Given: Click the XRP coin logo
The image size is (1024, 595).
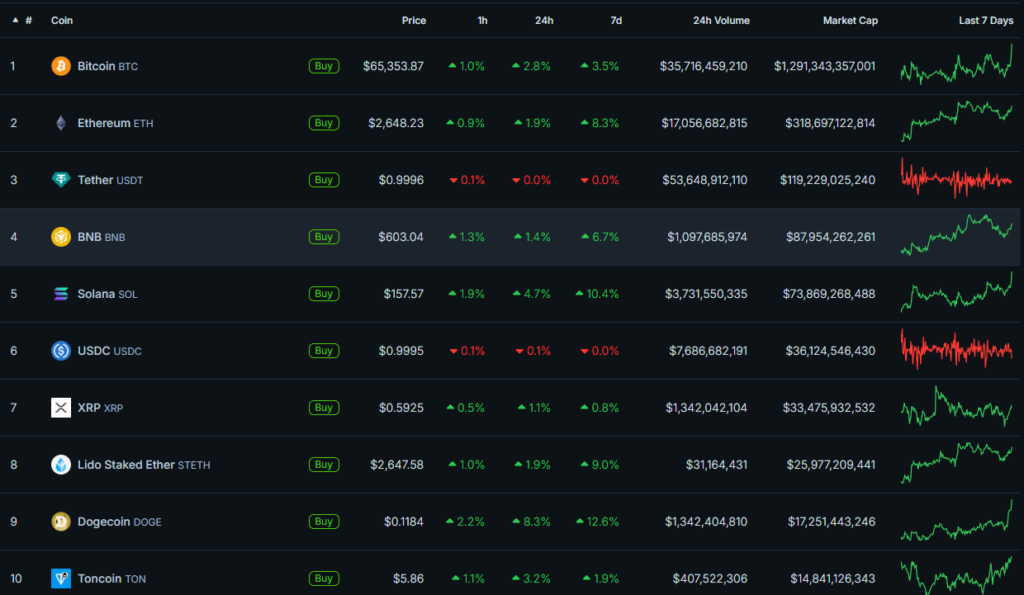Looking at the screenshot, I should 60,408.
